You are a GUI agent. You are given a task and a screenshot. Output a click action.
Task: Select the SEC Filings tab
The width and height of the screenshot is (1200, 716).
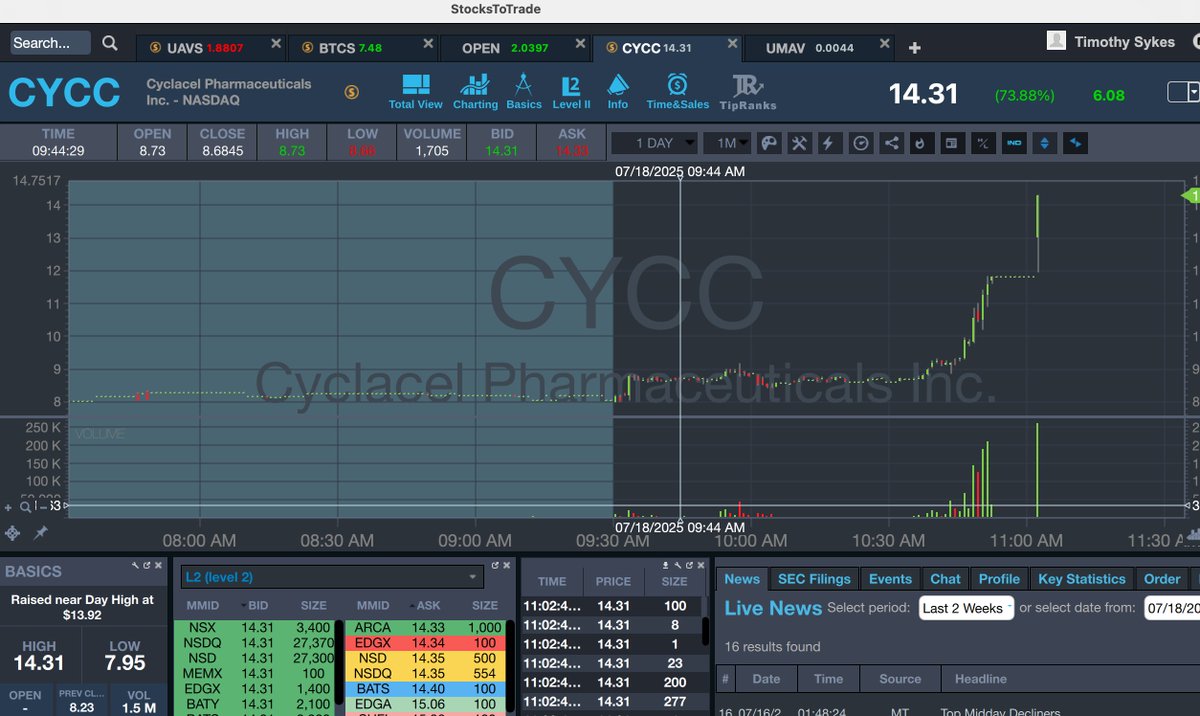[814, 579]
